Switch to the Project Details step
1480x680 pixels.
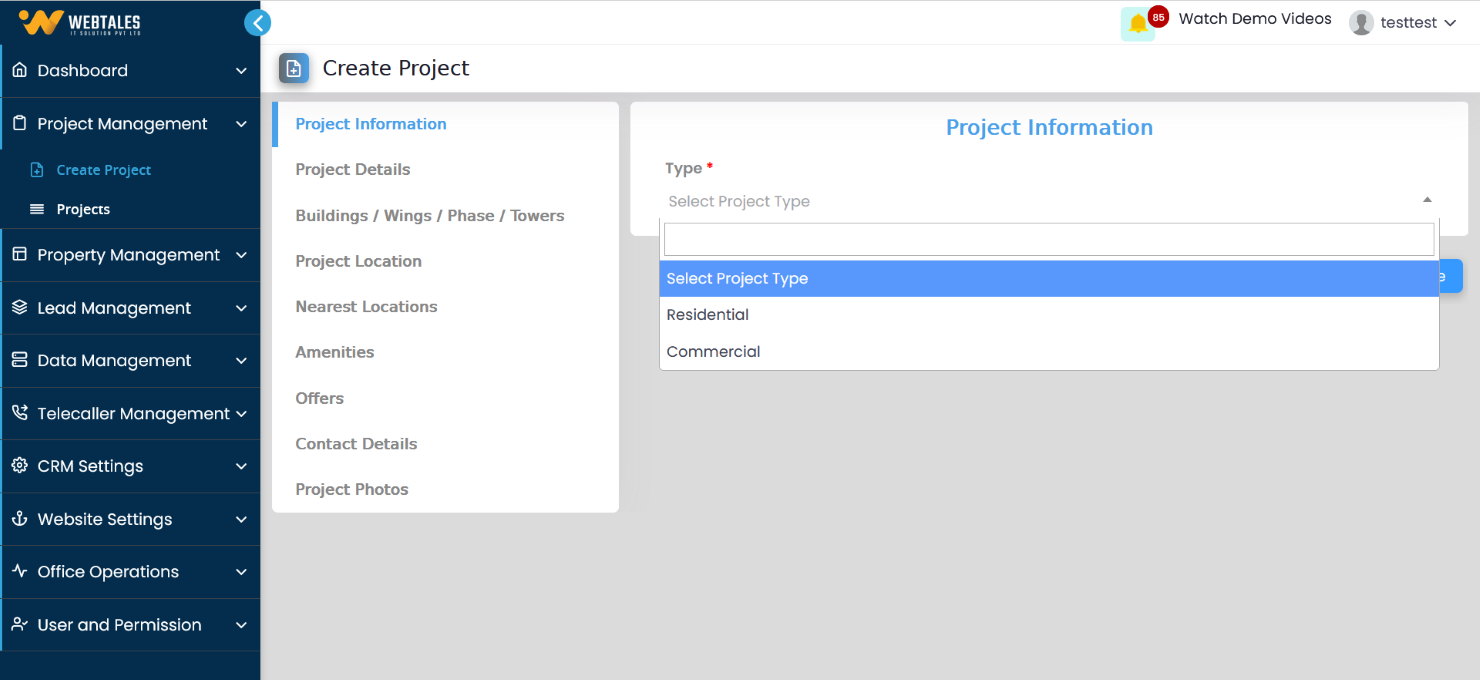coord(352,169)
